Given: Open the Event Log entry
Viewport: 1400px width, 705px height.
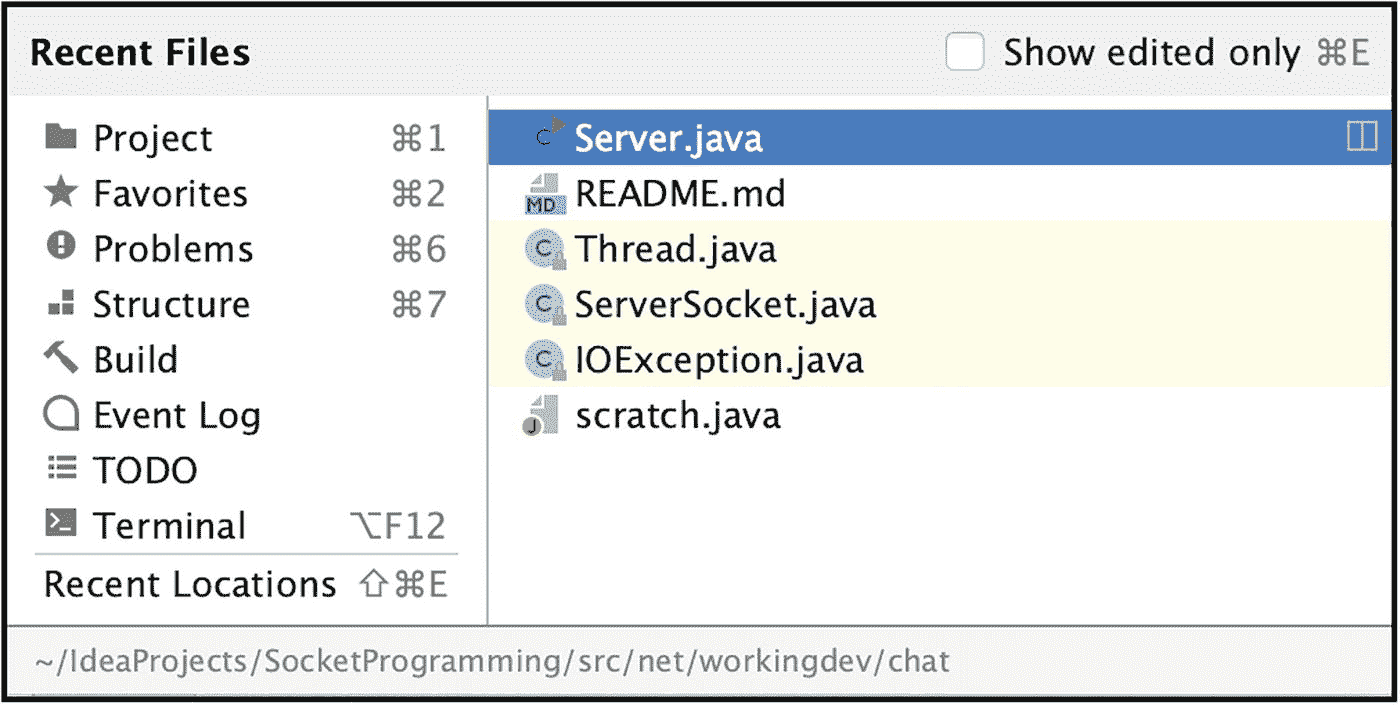Looking at the screenshot, I should (x=246, y=414).
